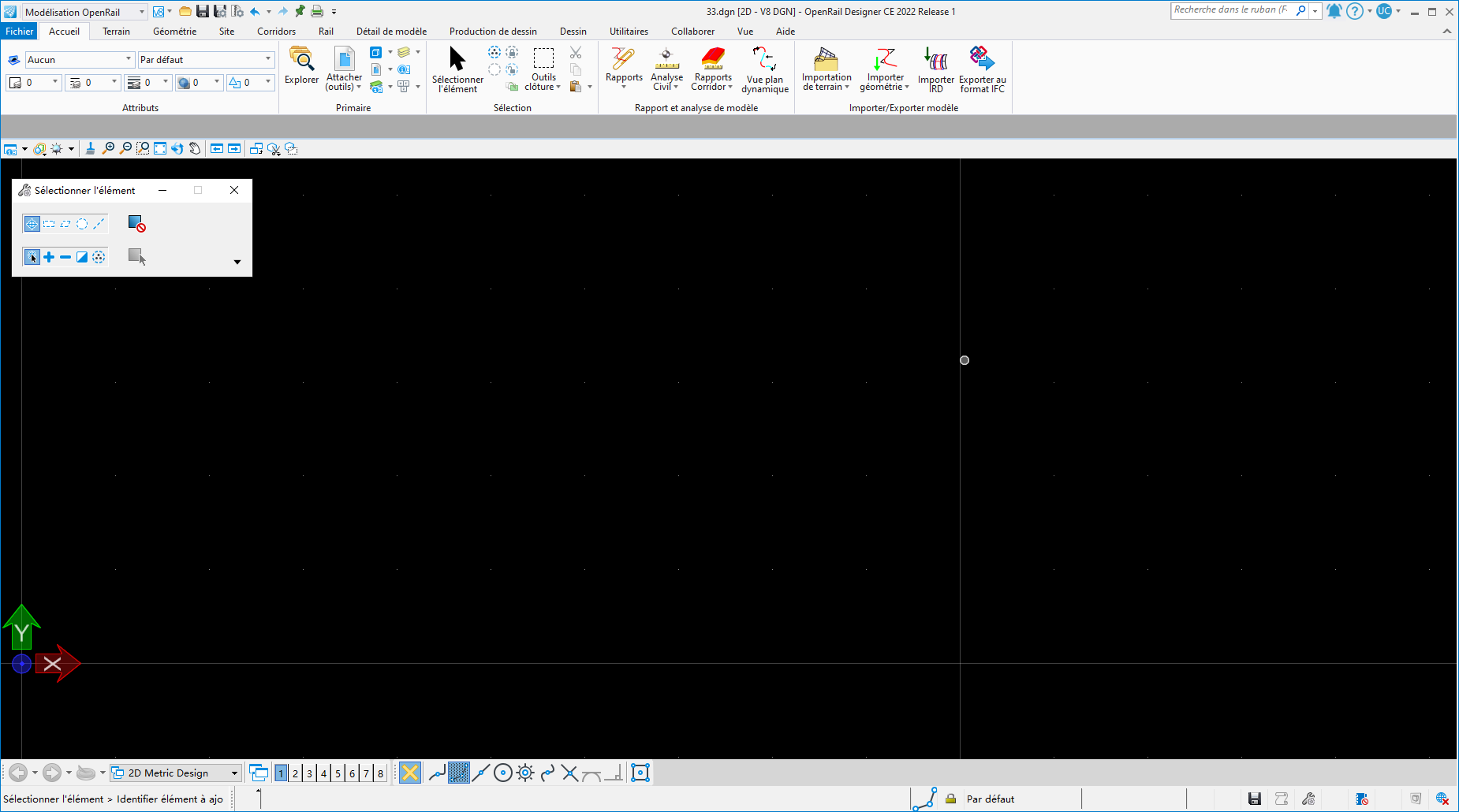Image resolution: width=1459 pixels, height=812 pixels.
Task: Switch to Production de dessin tab
Action: 493,32
